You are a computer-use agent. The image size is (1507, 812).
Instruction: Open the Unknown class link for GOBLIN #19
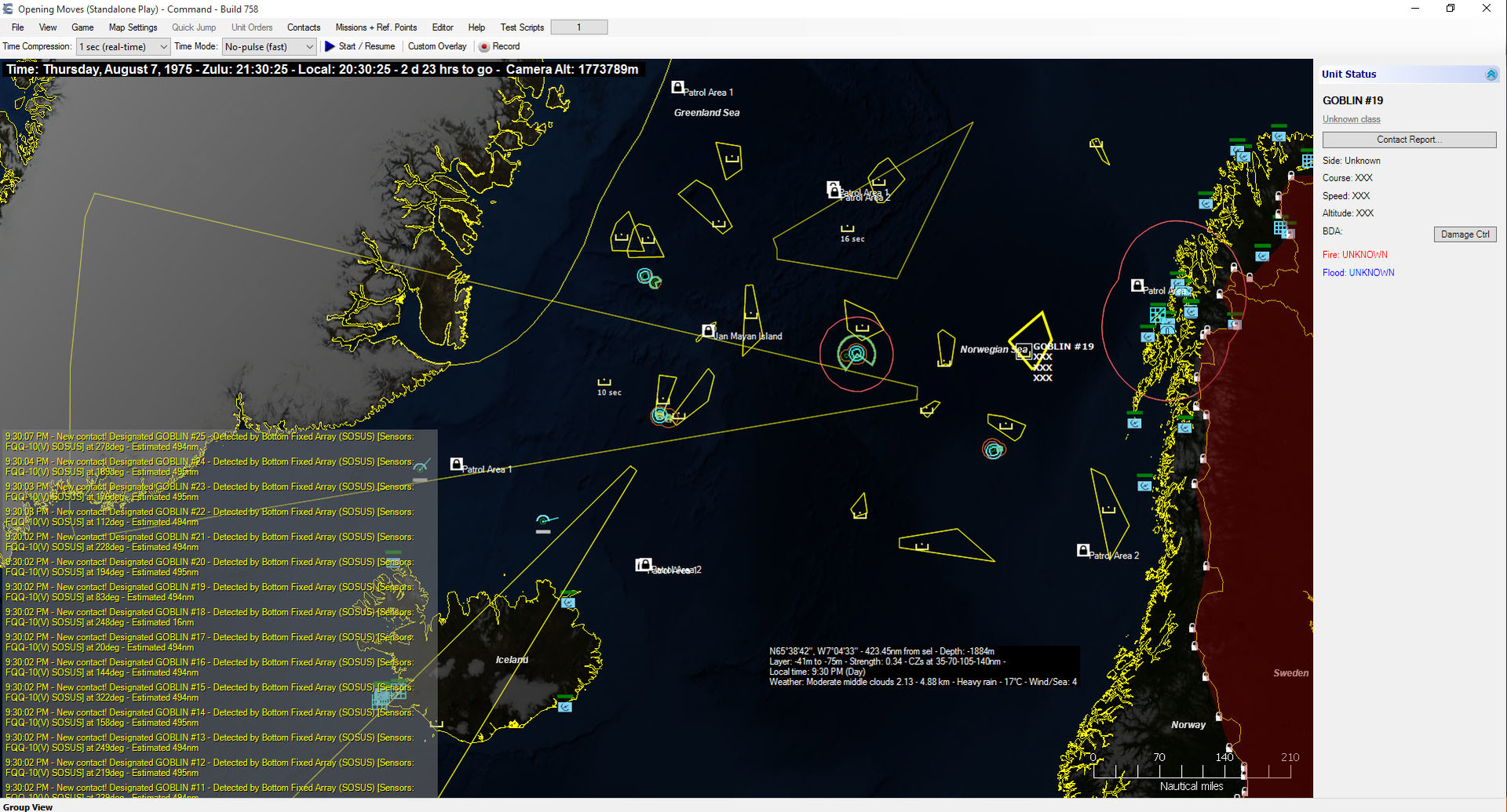1351,118
